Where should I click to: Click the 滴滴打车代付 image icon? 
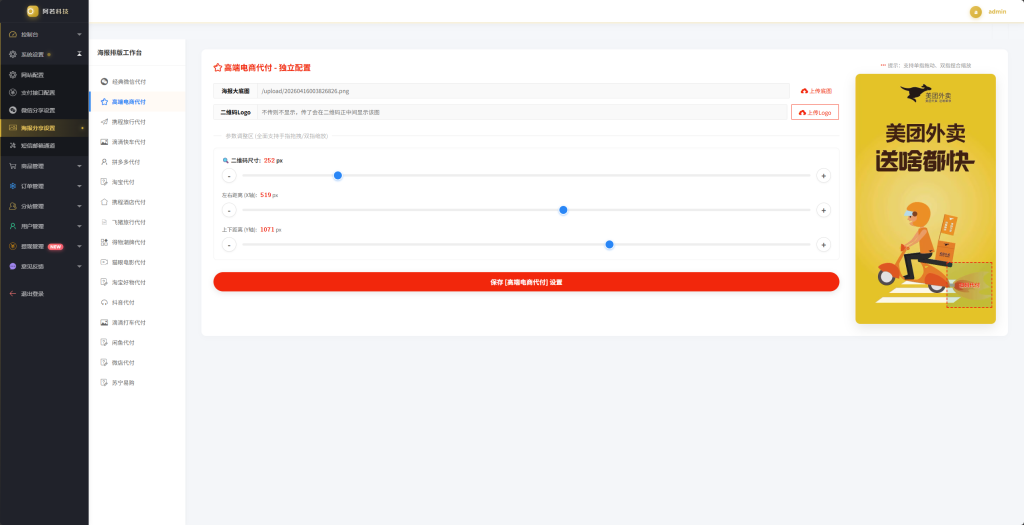point(104,323)
